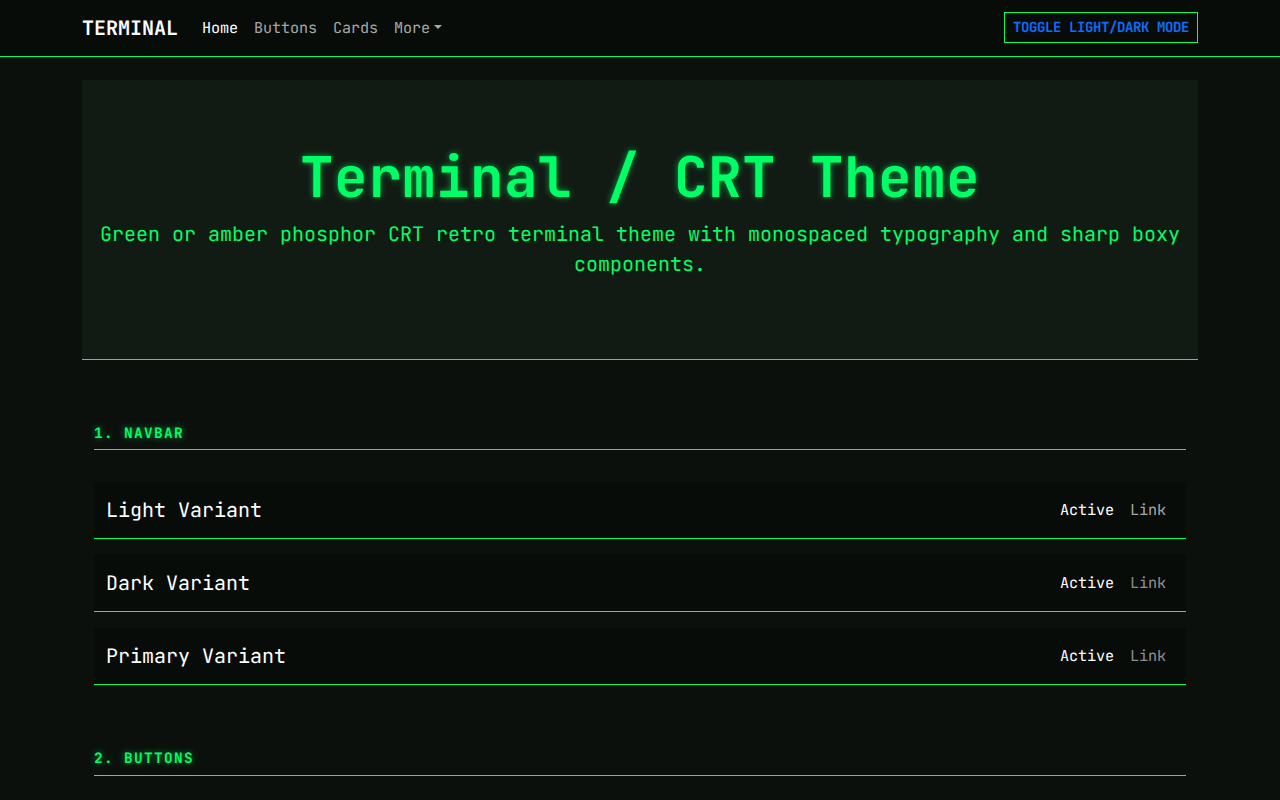Click Link in Light Variant navbar

[x=1148, y=510]
